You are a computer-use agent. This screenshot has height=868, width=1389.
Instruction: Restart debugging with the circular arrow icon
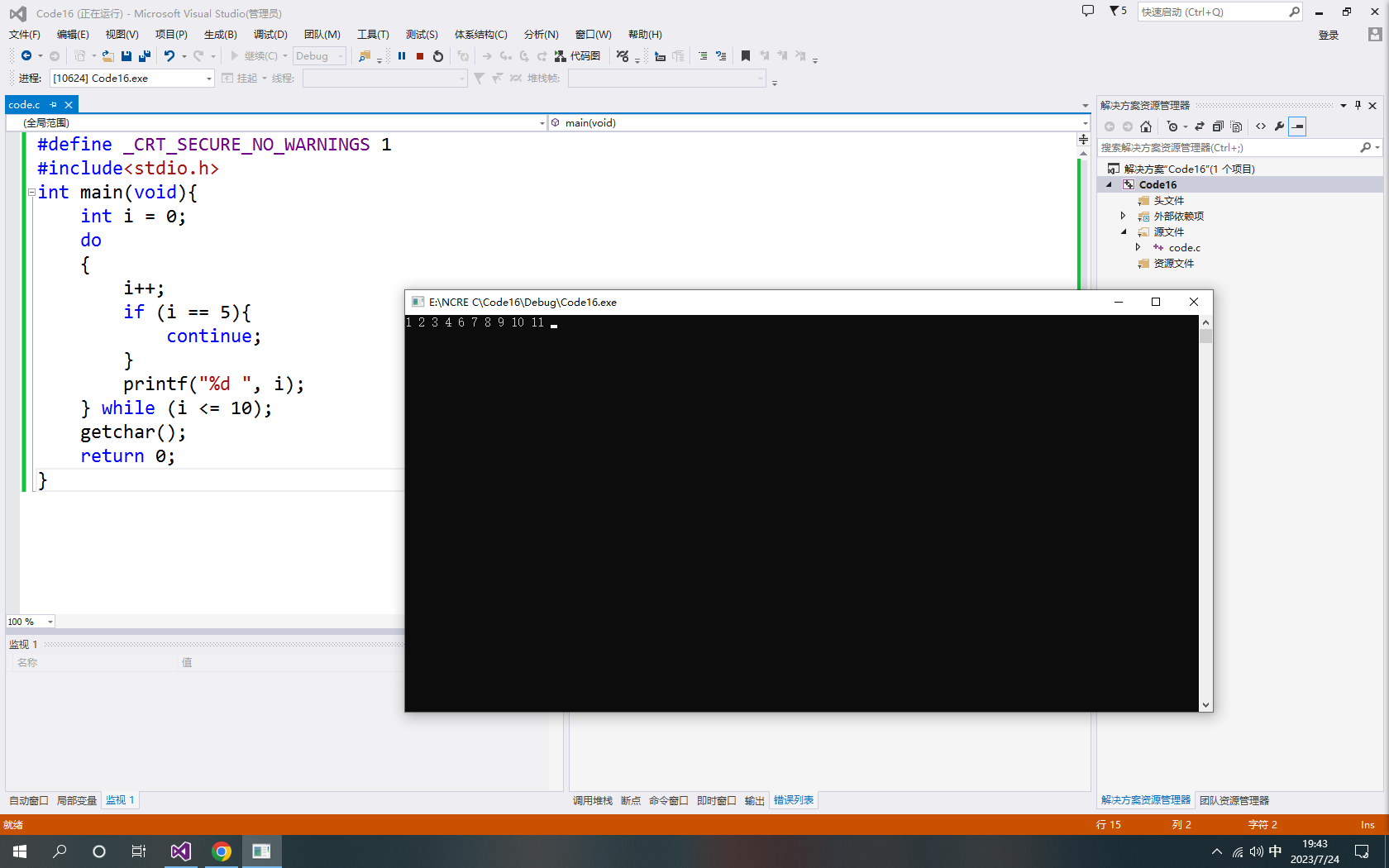pyautogui.click(x=438, y=56)
